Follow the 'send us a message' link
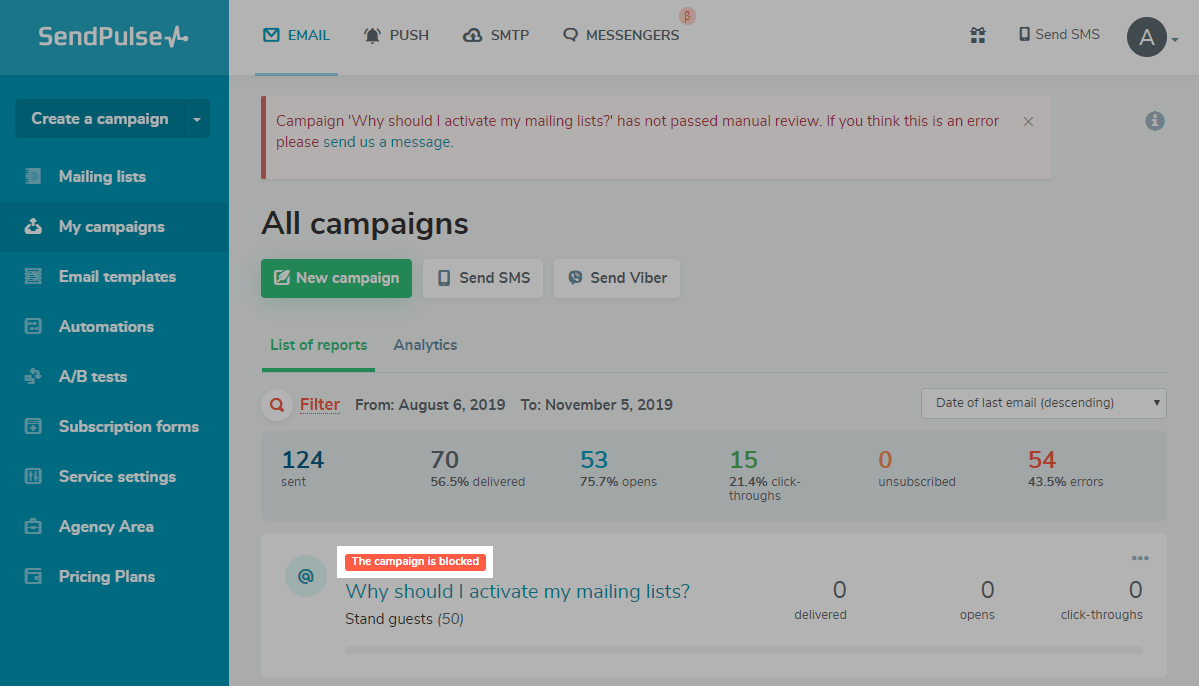 pos(387,142)
